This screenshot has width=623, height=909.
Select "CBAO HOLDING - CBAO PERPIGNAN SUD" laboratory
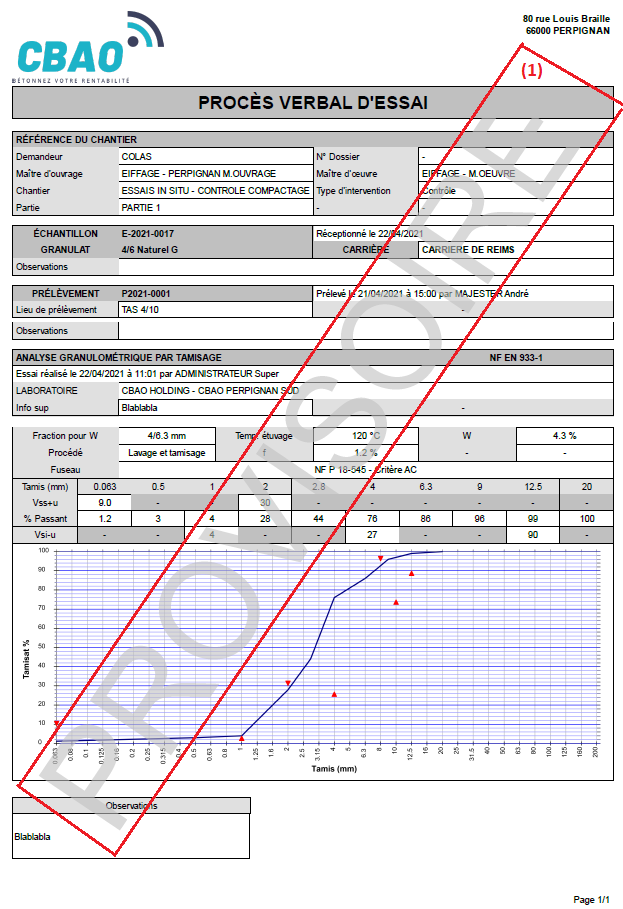tap(210, 391)
